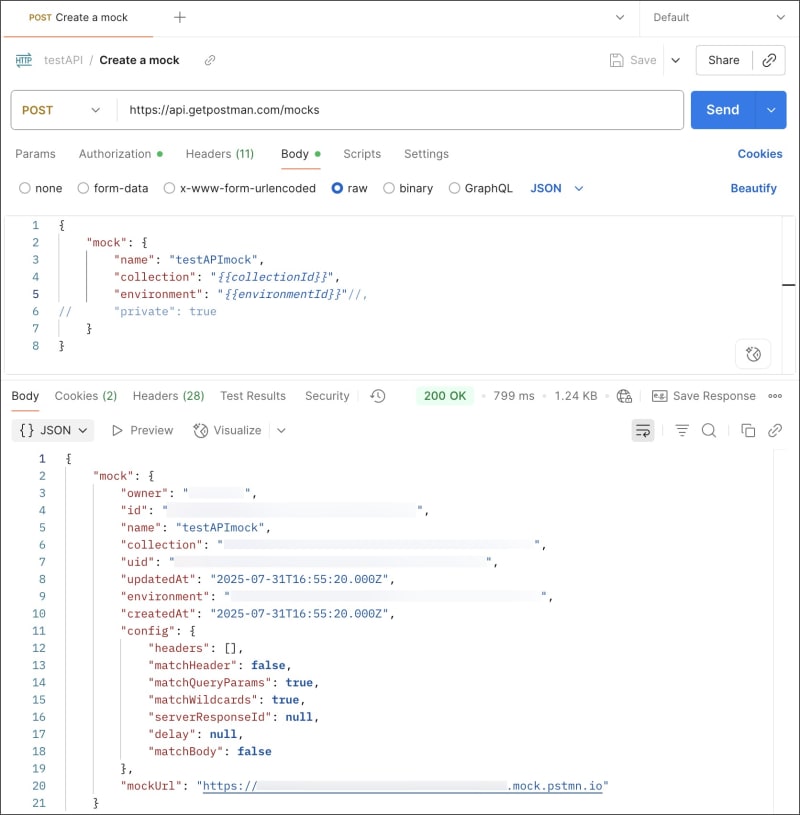Open the Headers (11) request tab

tap(220, 154)
